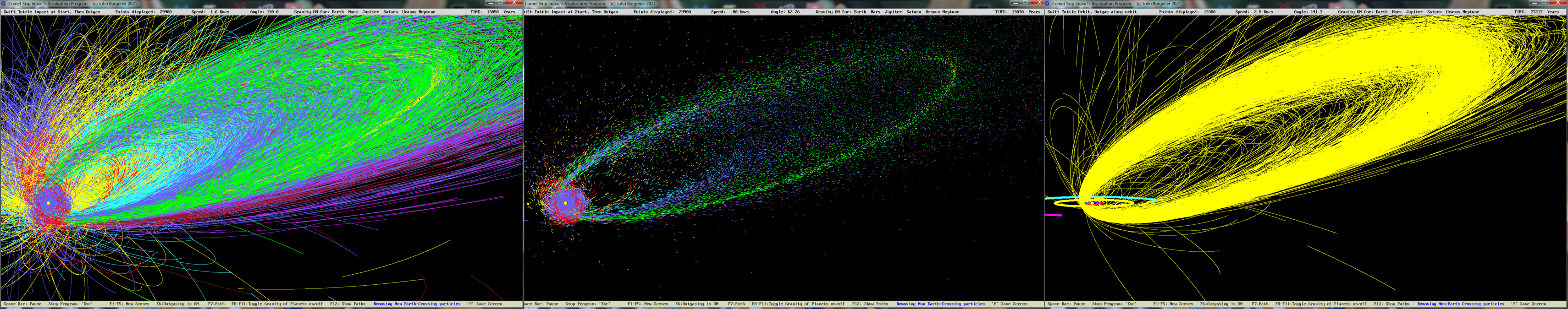Image resolution: width=1568 pixels, height=309 pixels.
Task: Click app icon of window showing 13050 Years
Action: pos(3,4)
